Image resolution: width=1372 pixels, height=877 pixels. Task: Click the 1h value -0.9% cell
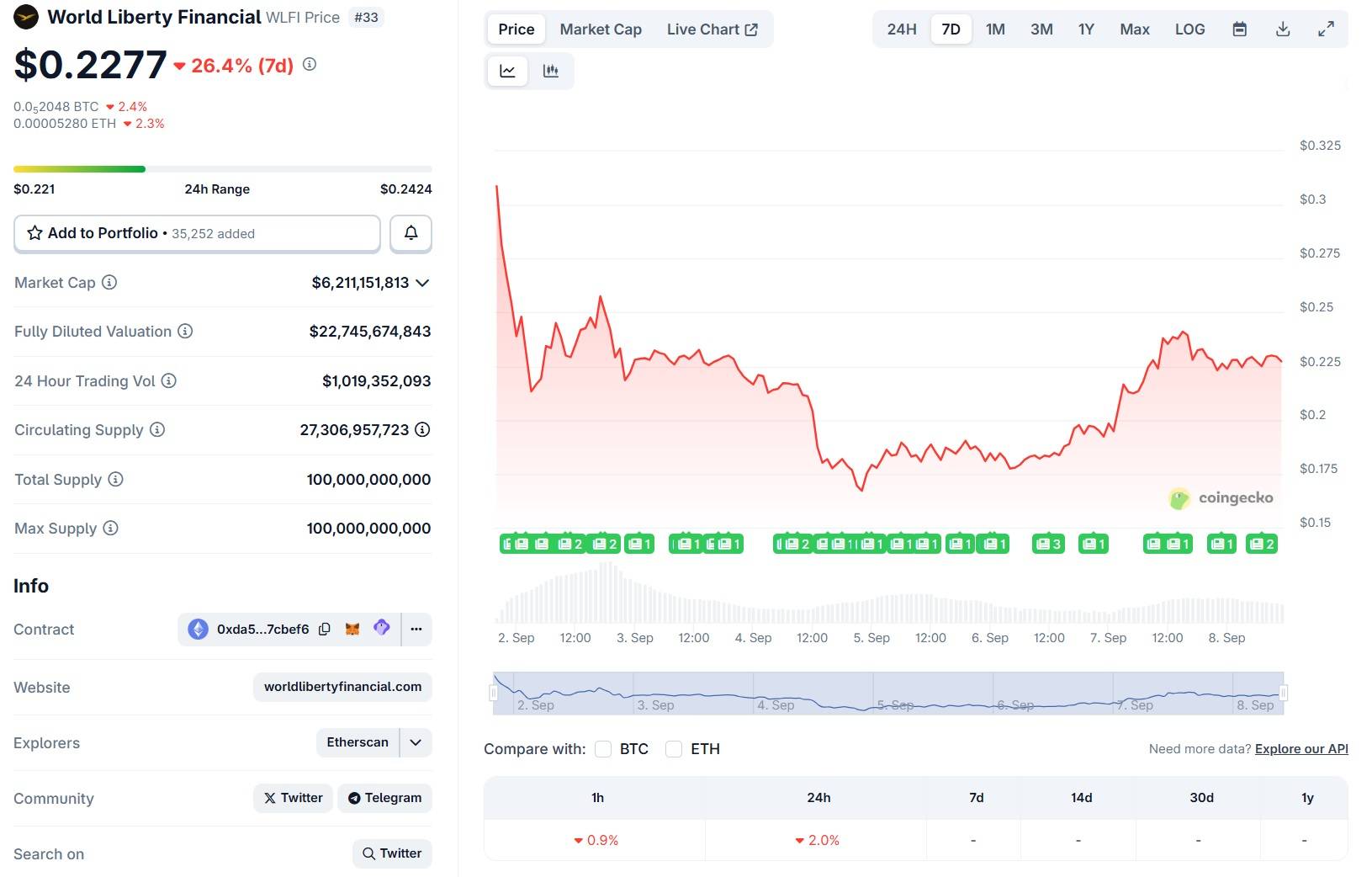[596, 840]
